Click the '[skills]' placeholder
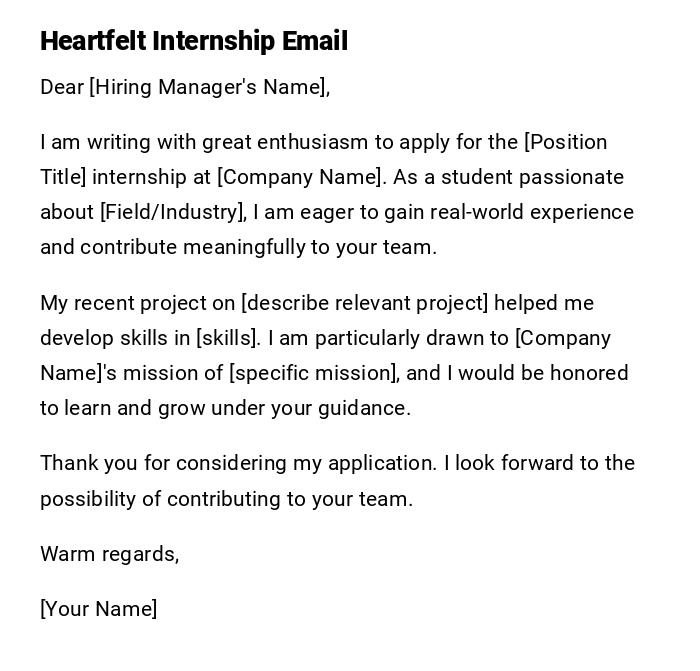 tap(228, 338)
